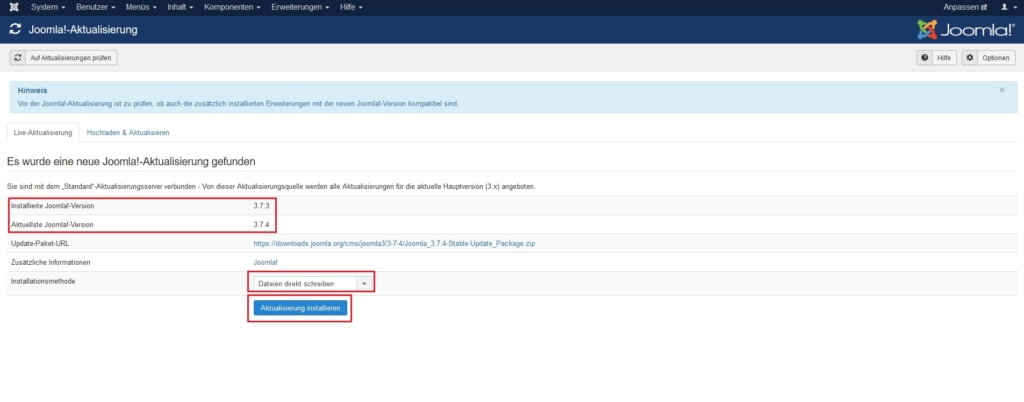Open the Inhalt menu
1024x402 pixels.
[x=180, y=7]
